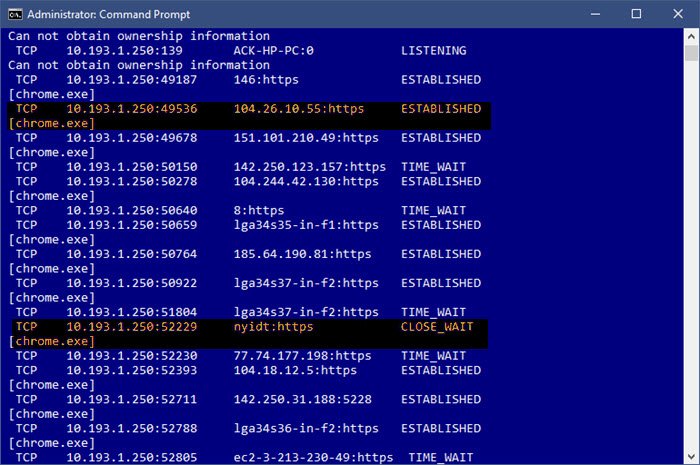This screenshot has width=700, height=465.
Task: Click the address 104.18.12.5:https
Action: (295, 370)
